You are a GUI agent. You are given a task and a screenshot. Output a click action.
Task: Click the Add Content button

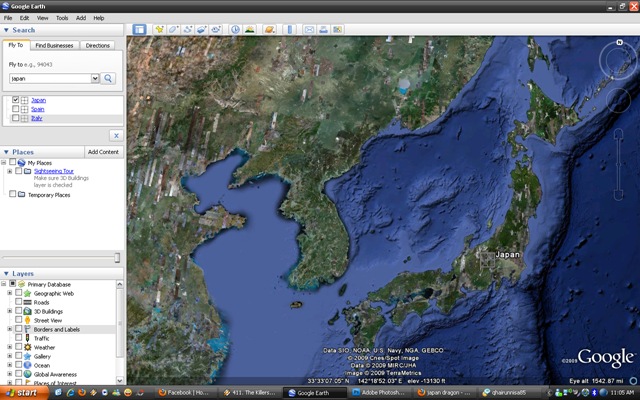click(x=103, y=152)
